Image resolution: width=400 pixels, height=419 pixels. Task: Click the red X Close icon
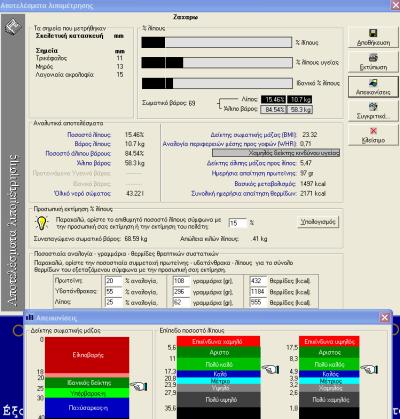coord(373,131)
